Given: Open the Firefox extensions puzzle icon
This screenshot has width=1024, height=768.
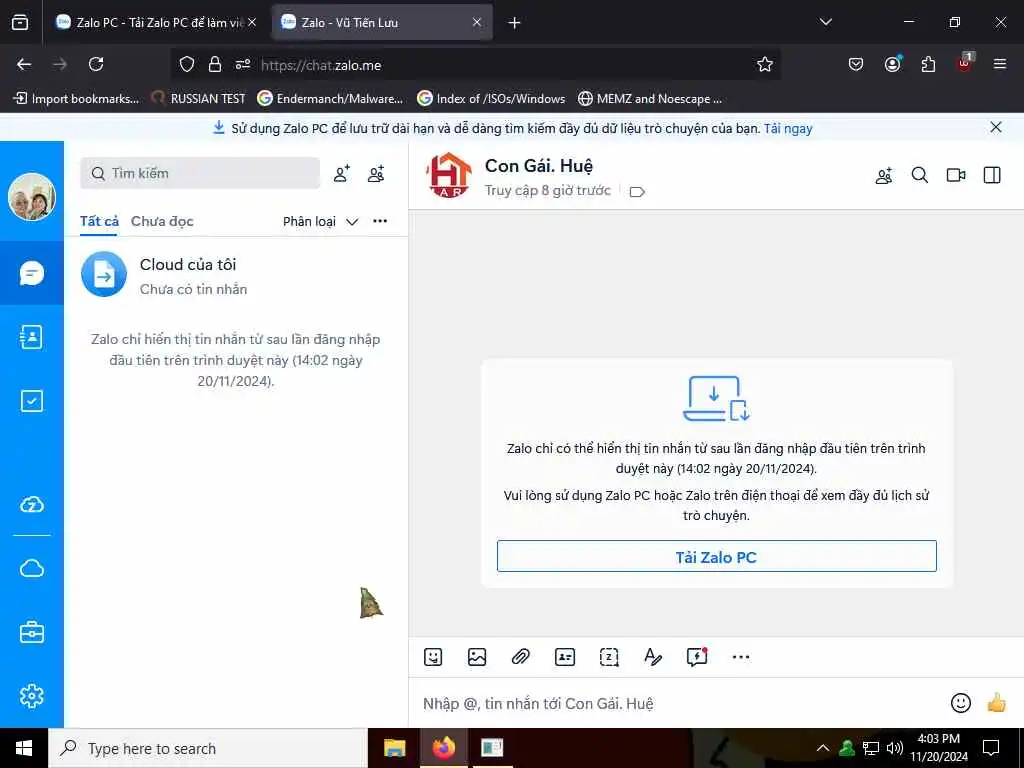Looking at the screenshot, I should [x=928, y=64].
